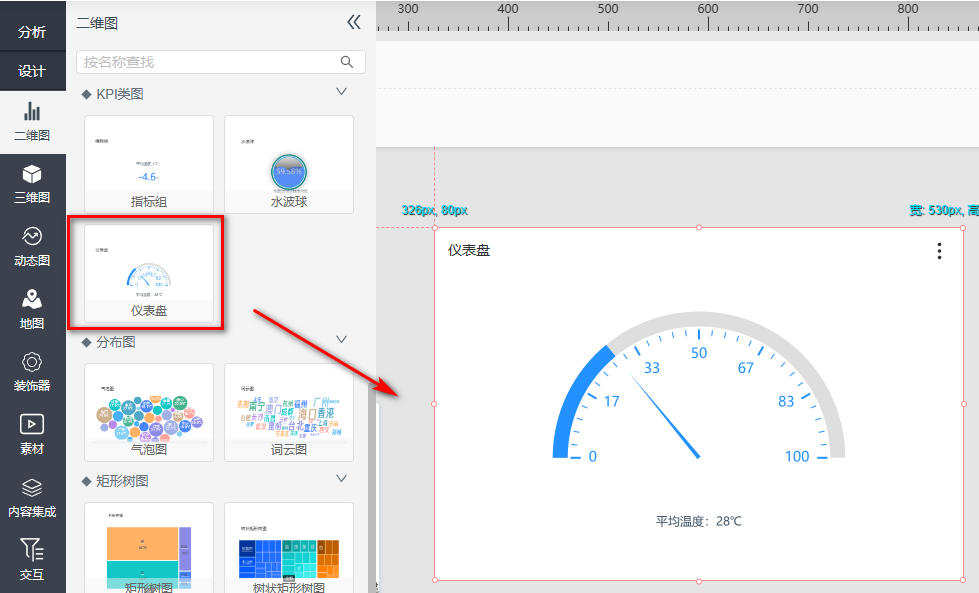Image resolution: width=979 pixels, height=593 pixels.
Task: Collapse the 分布图 section
Action: pos(341,340)
